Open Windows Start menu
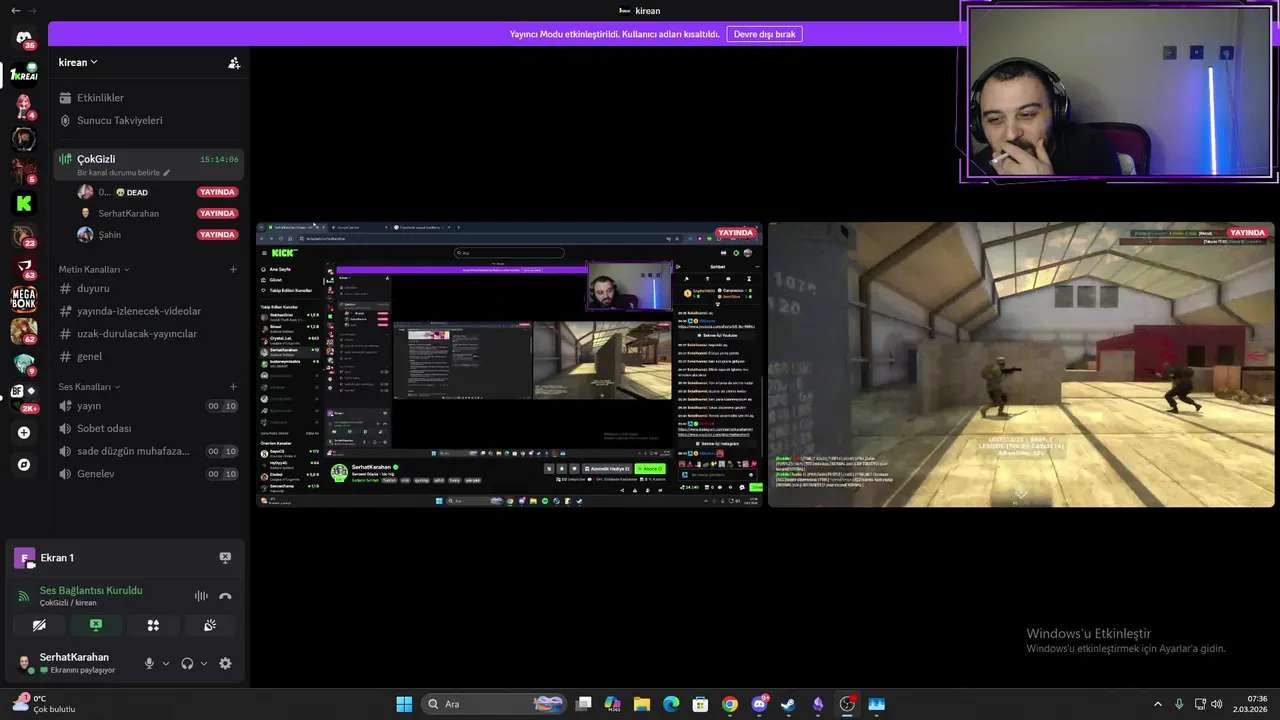Image resolution: width=1280 pixels, height=720 pixels. click(x=404, y=704)
